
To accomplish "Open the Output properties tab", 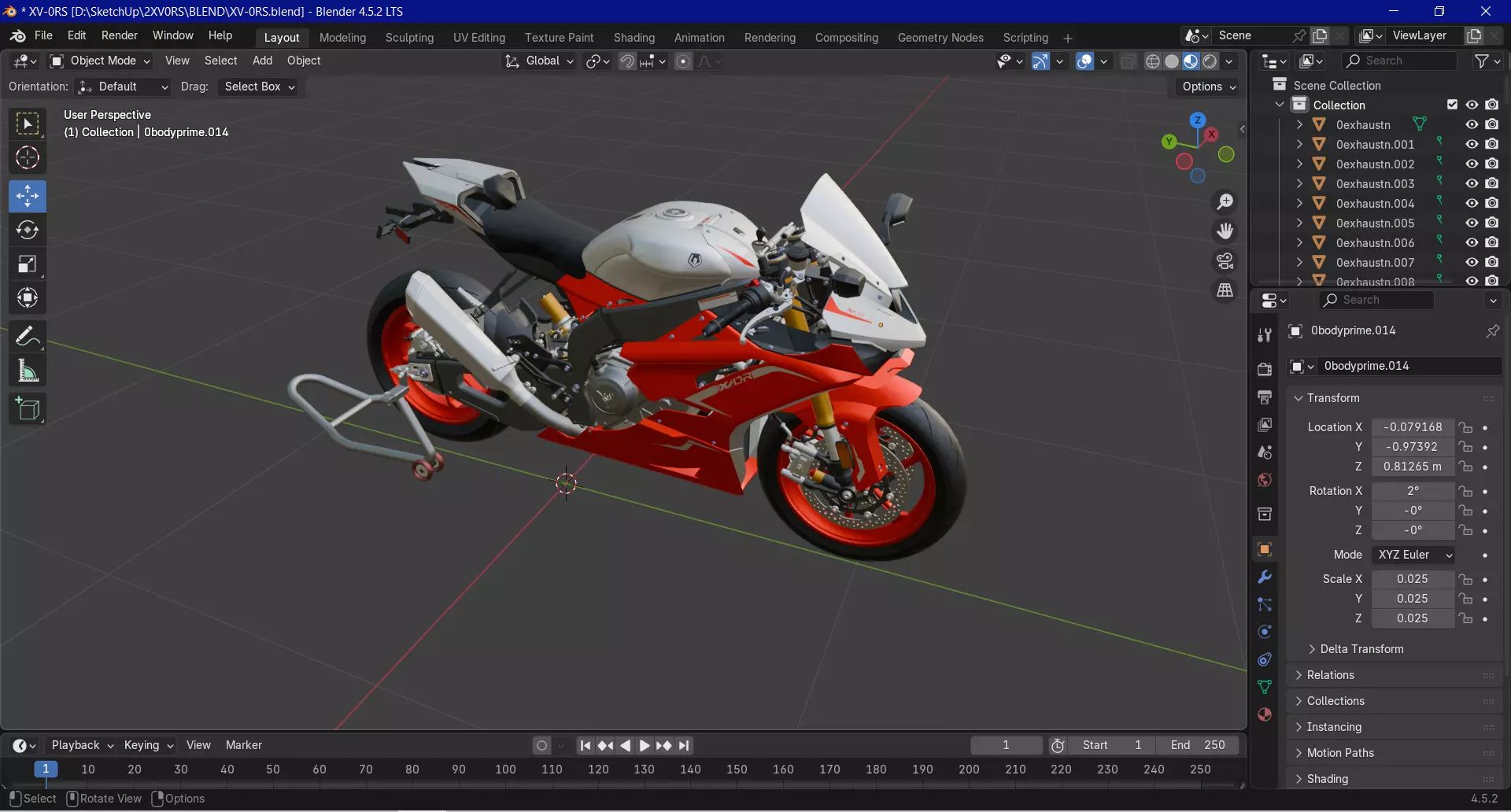I will pyautogui.click(x=1265, y=397).
